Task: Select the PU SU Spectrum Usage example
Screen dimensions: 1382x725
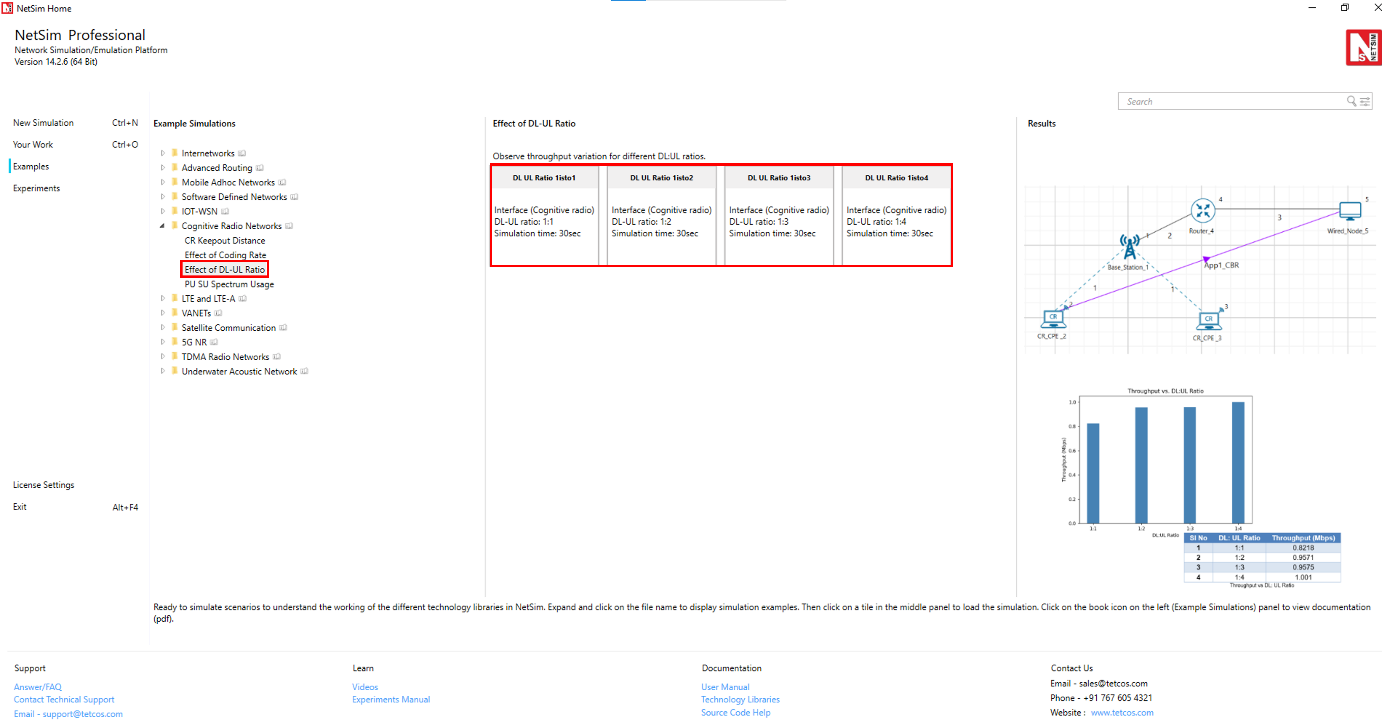Action: (229, 284)
